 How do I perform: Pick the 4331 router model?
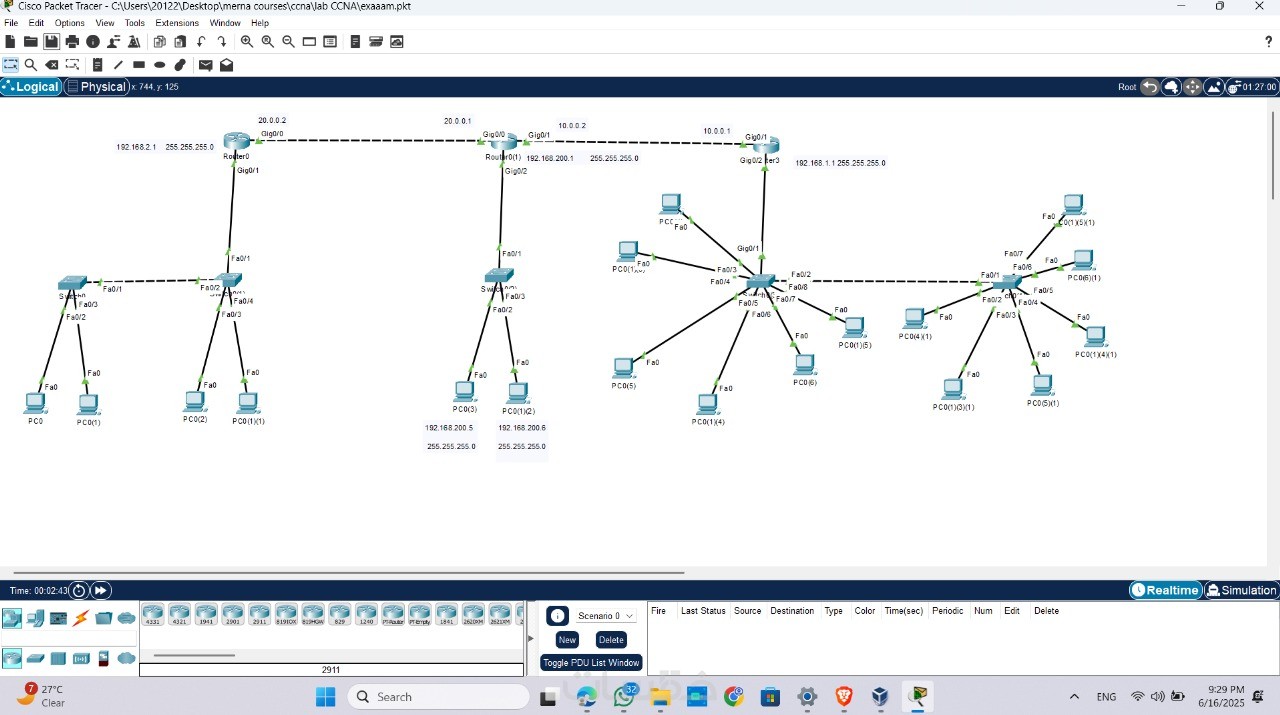153,614
